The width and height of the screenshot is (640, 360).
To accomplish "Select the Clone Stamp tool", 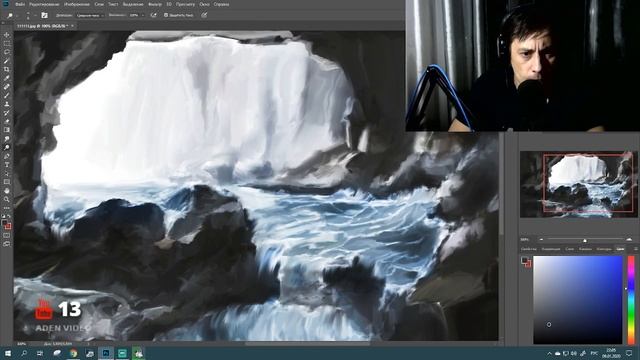I will pos(7,104).
